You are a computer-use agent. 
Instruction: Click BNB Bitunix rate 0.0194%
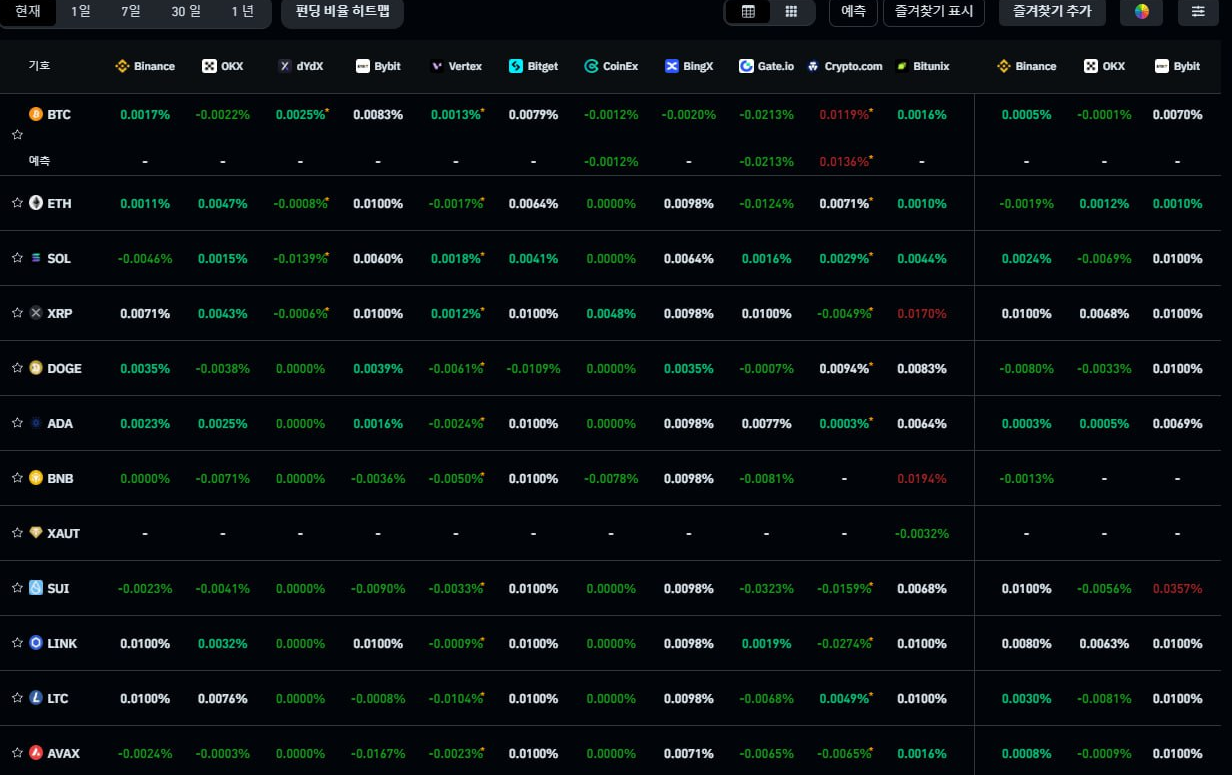pos(921,478)
